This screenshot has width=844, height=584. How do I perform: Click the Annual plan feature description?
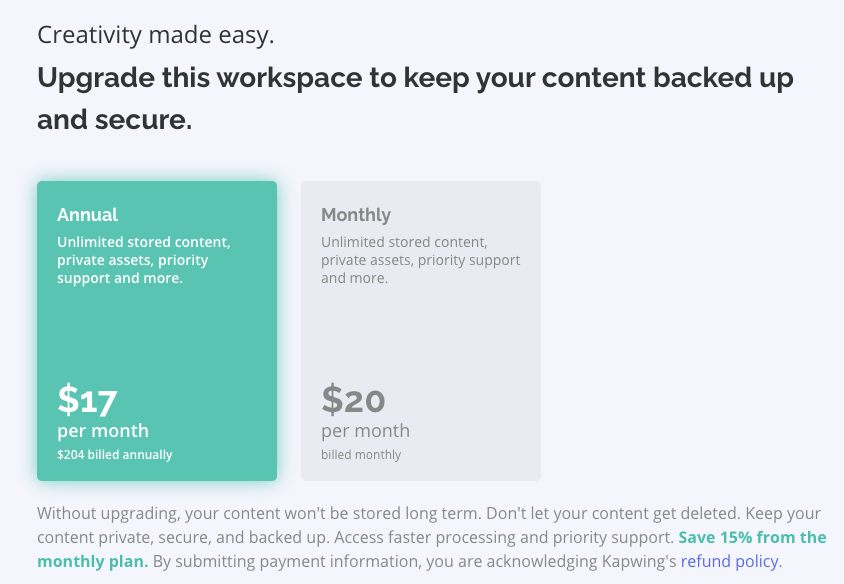click(144, 260)
